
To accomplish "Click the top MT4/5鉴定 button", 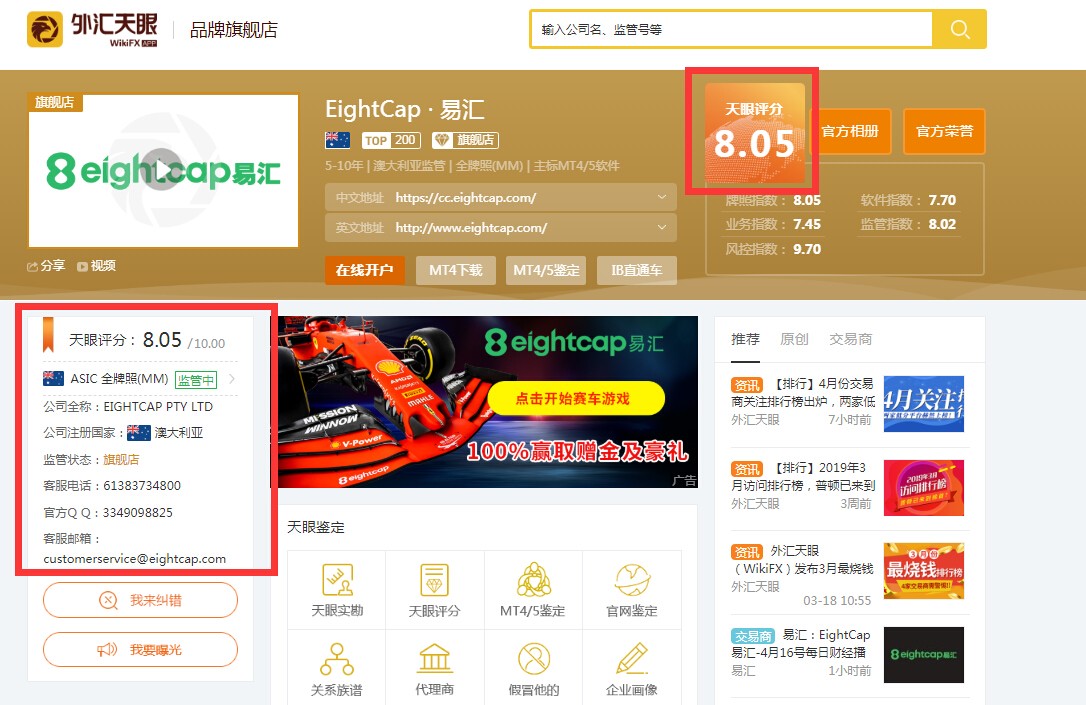I will tap(546, 270).
